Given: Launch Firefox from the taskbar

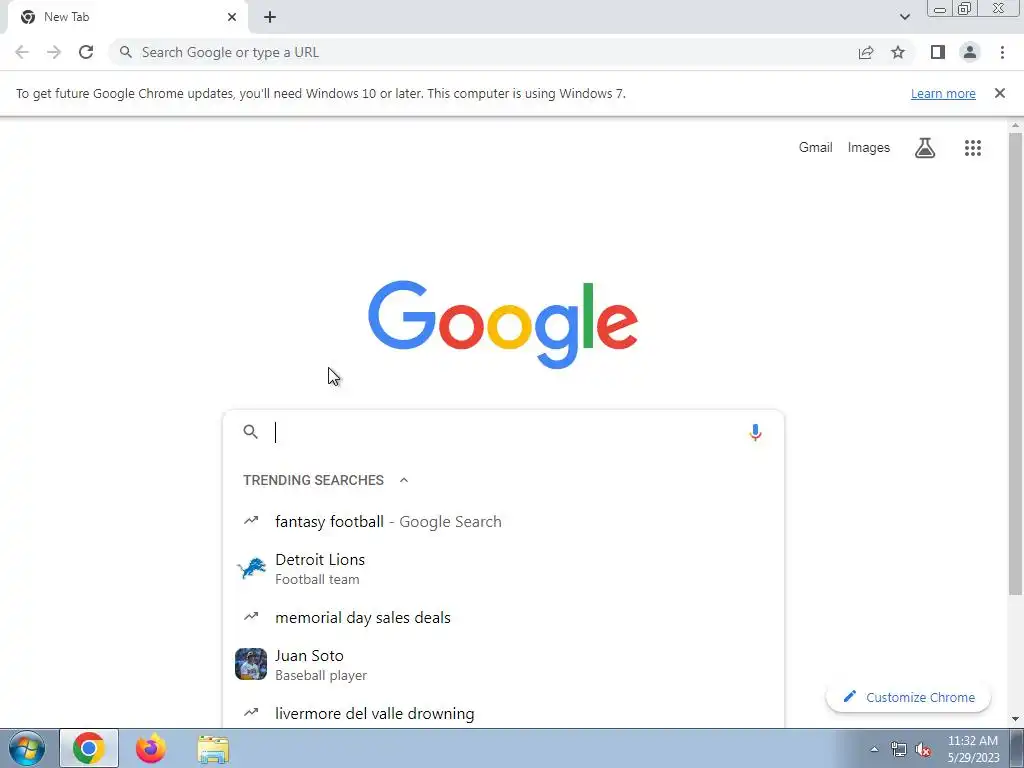Looking at the screenshot, I should (151, 748).
